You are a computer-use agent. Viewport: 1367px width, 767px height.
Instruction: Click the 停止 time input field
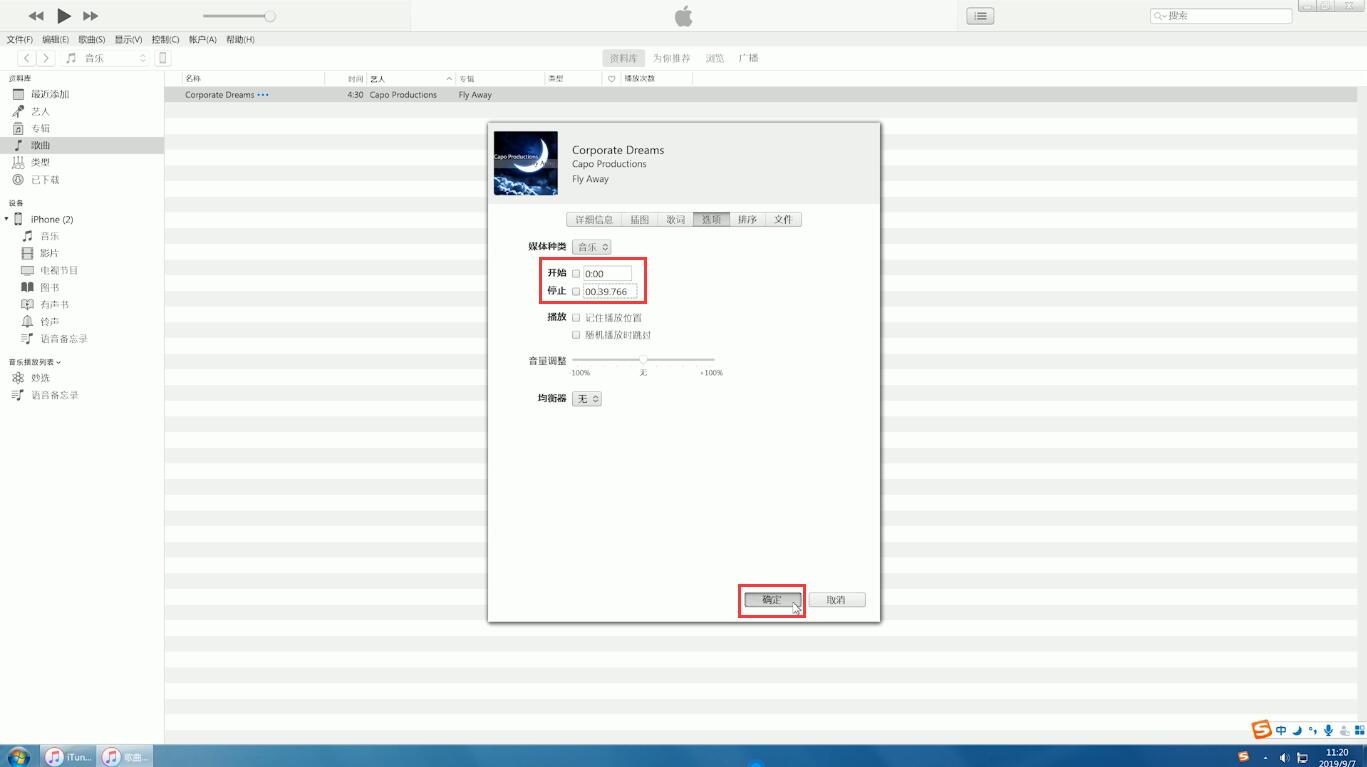610,292
